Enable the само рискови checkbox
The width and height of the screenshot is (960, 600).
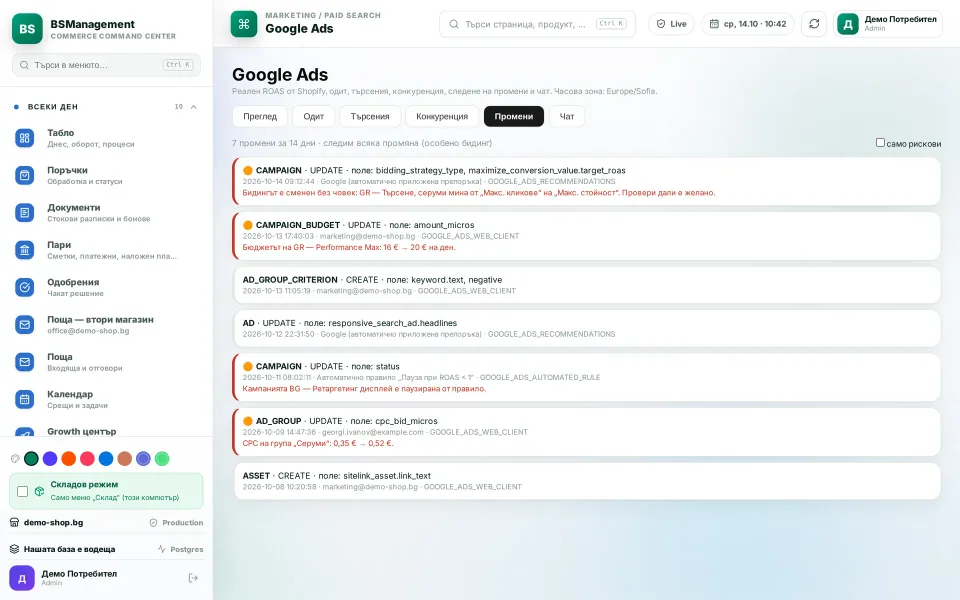(880, 143)
